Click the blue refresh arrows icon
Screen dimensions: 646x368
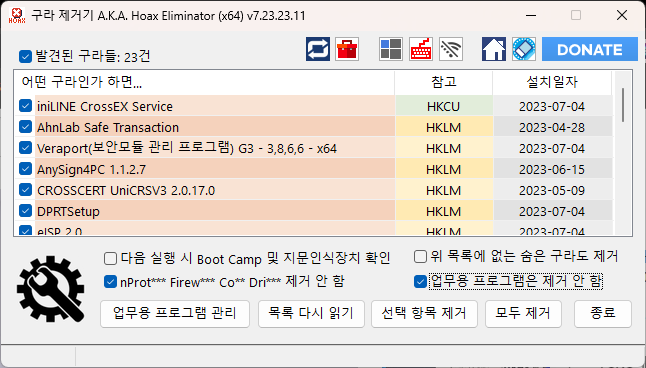(x=318, y=49)
